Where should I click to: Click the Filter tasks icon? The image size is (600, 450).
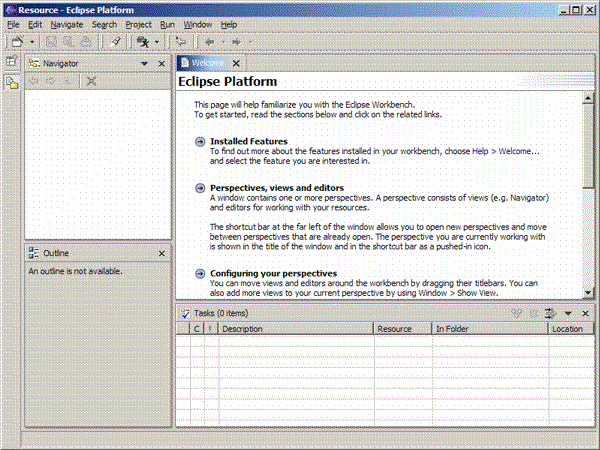pyautogui.click(x=551, y=313)
